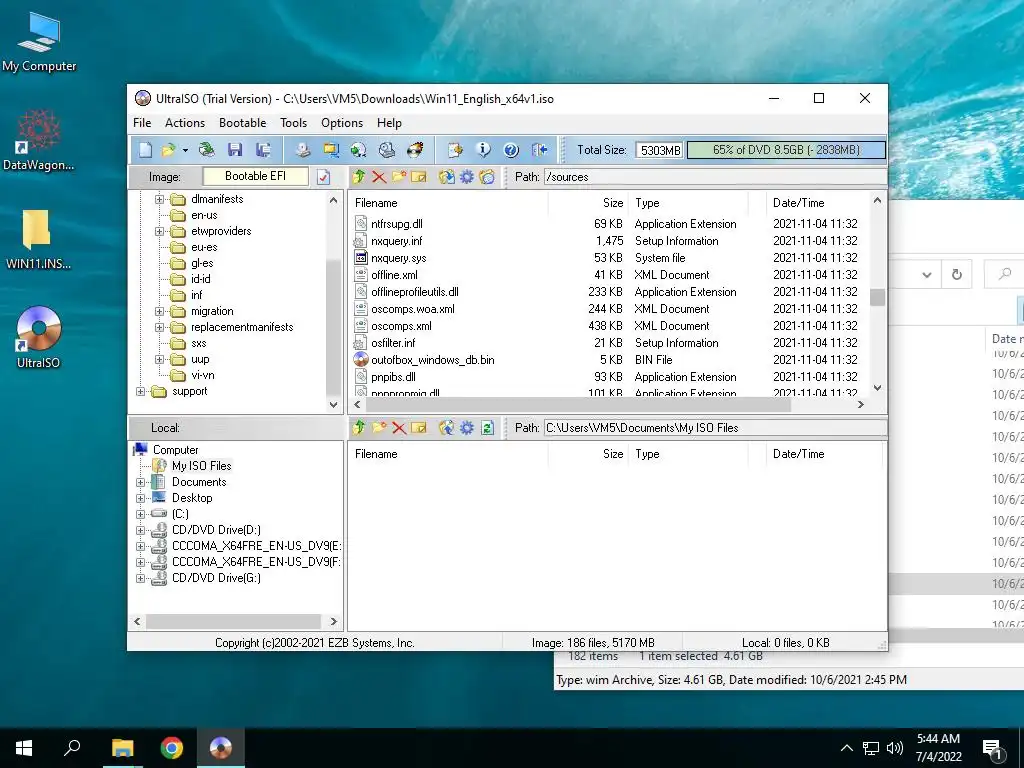Click the Chrome icon in the taskbar
Image resolution: width=1024 pixels, height=768 pixels.
172,748
